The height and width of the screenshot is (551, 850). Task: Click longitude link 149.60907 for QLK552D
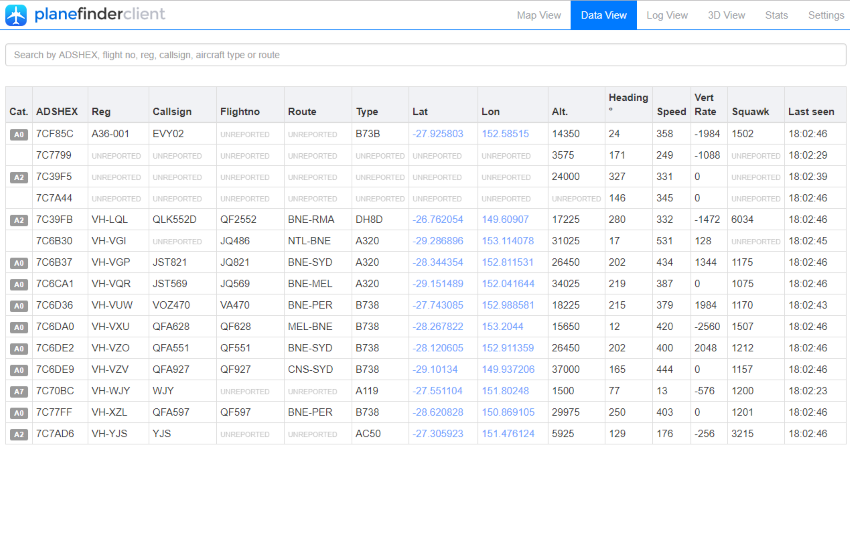pos(505,220)
